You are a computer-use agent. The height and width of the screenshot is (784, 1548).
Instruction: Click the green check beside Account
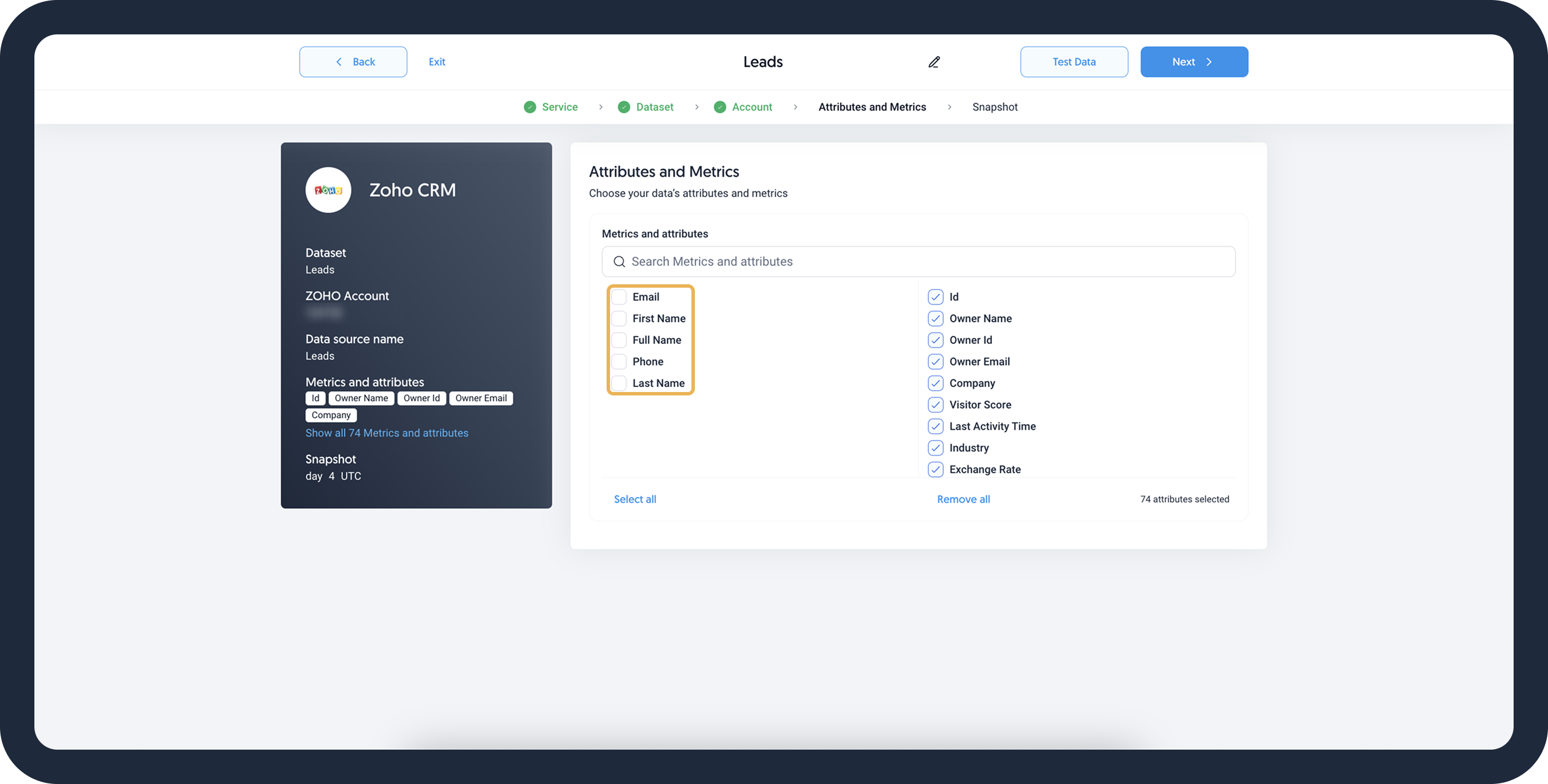720,107
